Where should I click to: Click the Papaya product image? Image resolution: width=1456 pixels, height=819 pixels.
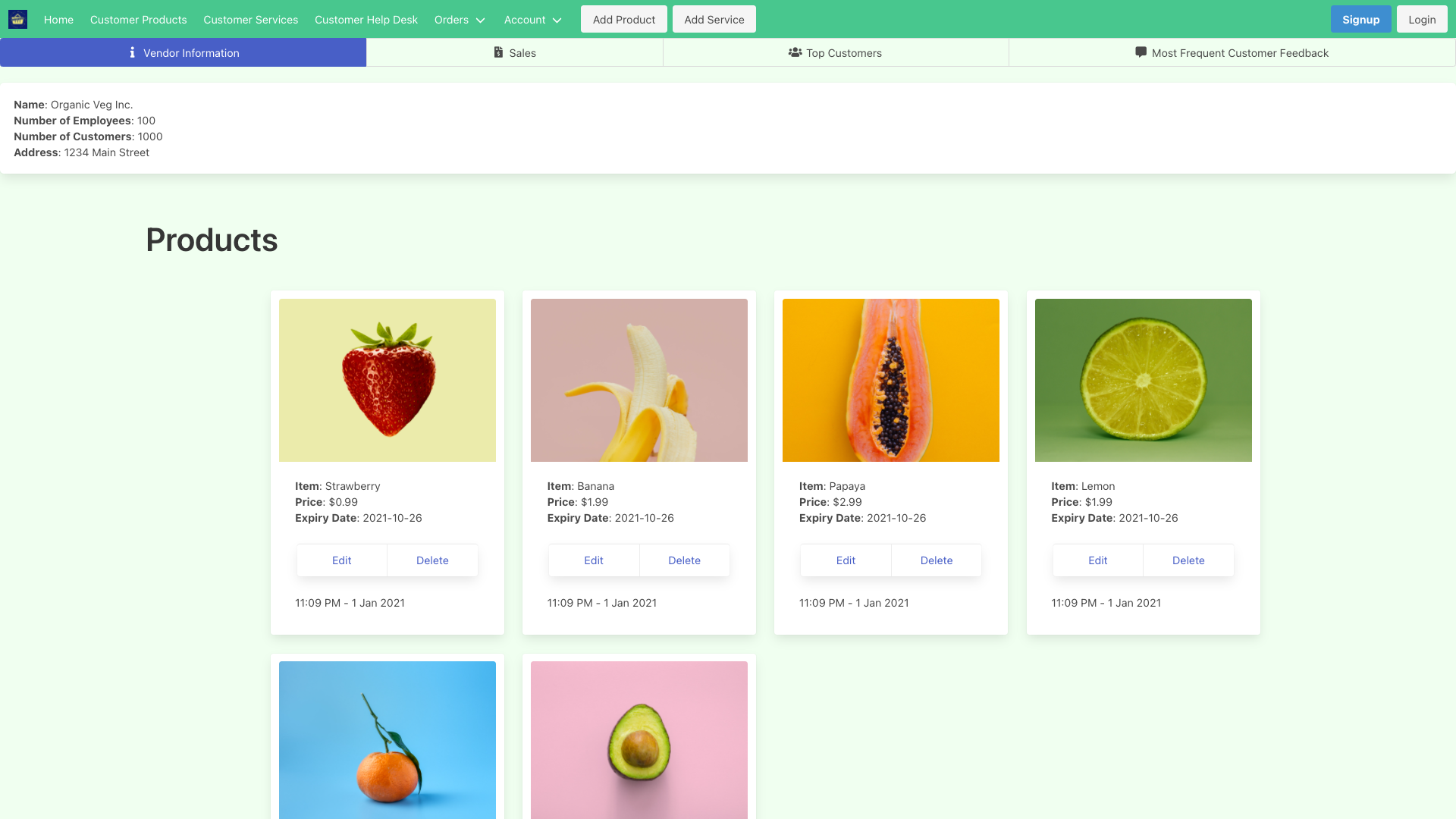[891, 380]
